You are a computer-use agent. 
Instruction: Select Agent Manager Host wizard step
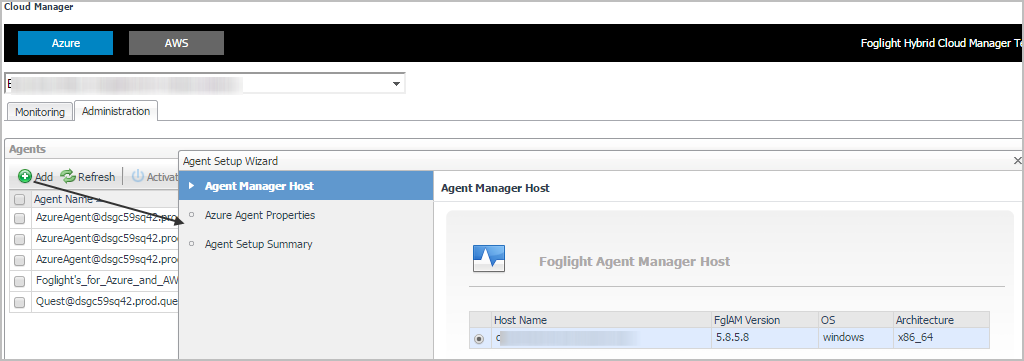click(x=306, y=186)
